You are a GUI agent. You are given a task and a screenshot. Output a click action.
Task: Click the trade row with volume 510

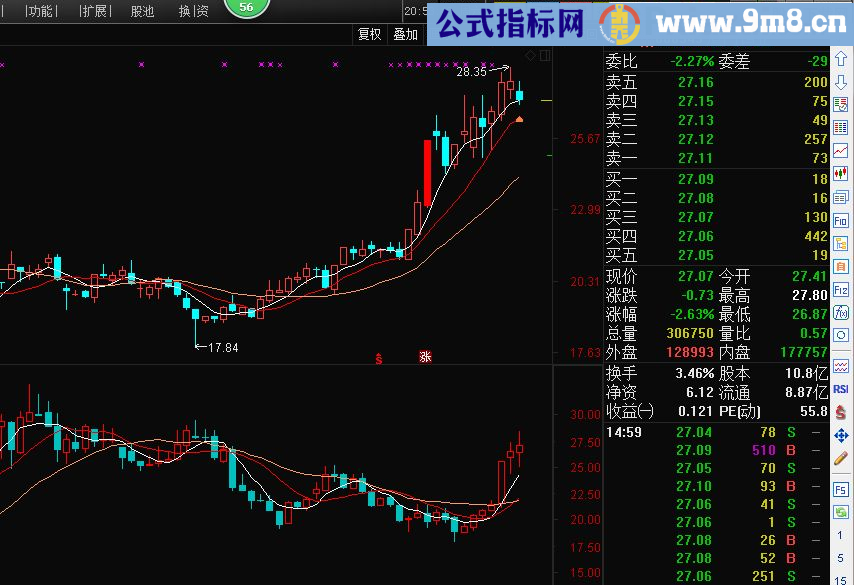pos(716,450)
